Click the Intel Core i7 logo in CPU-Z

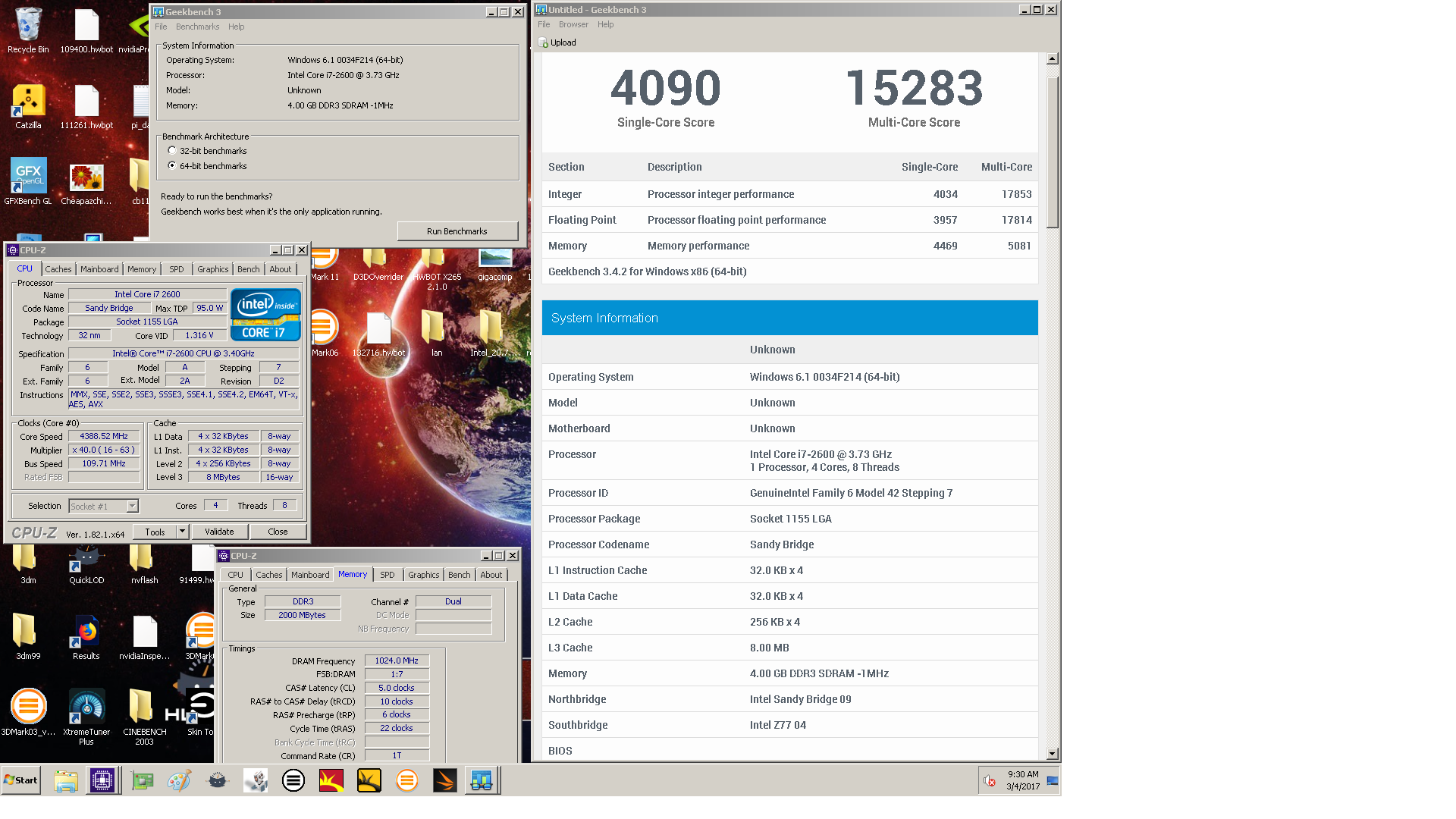click(x=265, y=315)
